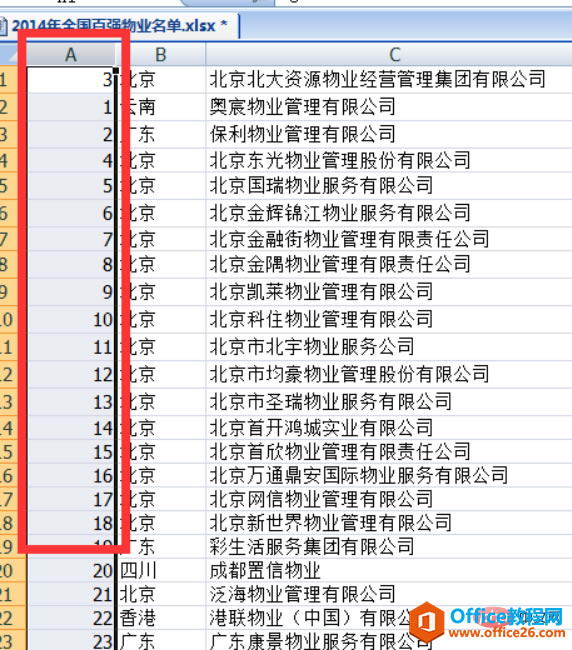
Task: Click cell 北京东光物业管理股份有限公司
Action: [x=389, y=160]
